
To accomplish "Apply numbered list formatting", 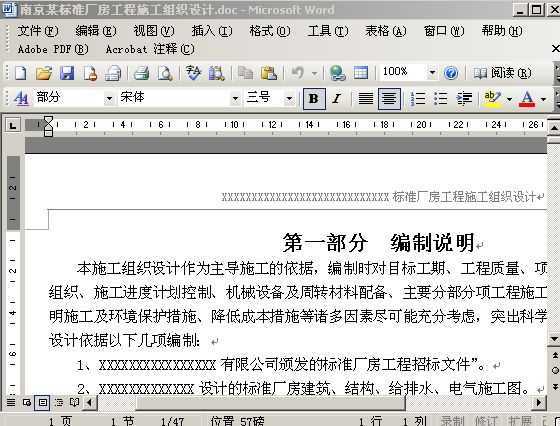I will point(418,98).
